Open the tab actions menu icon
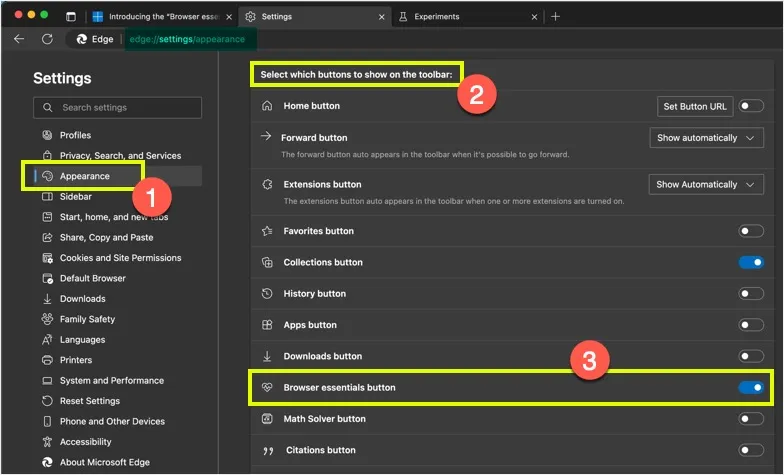 point(71,16)
